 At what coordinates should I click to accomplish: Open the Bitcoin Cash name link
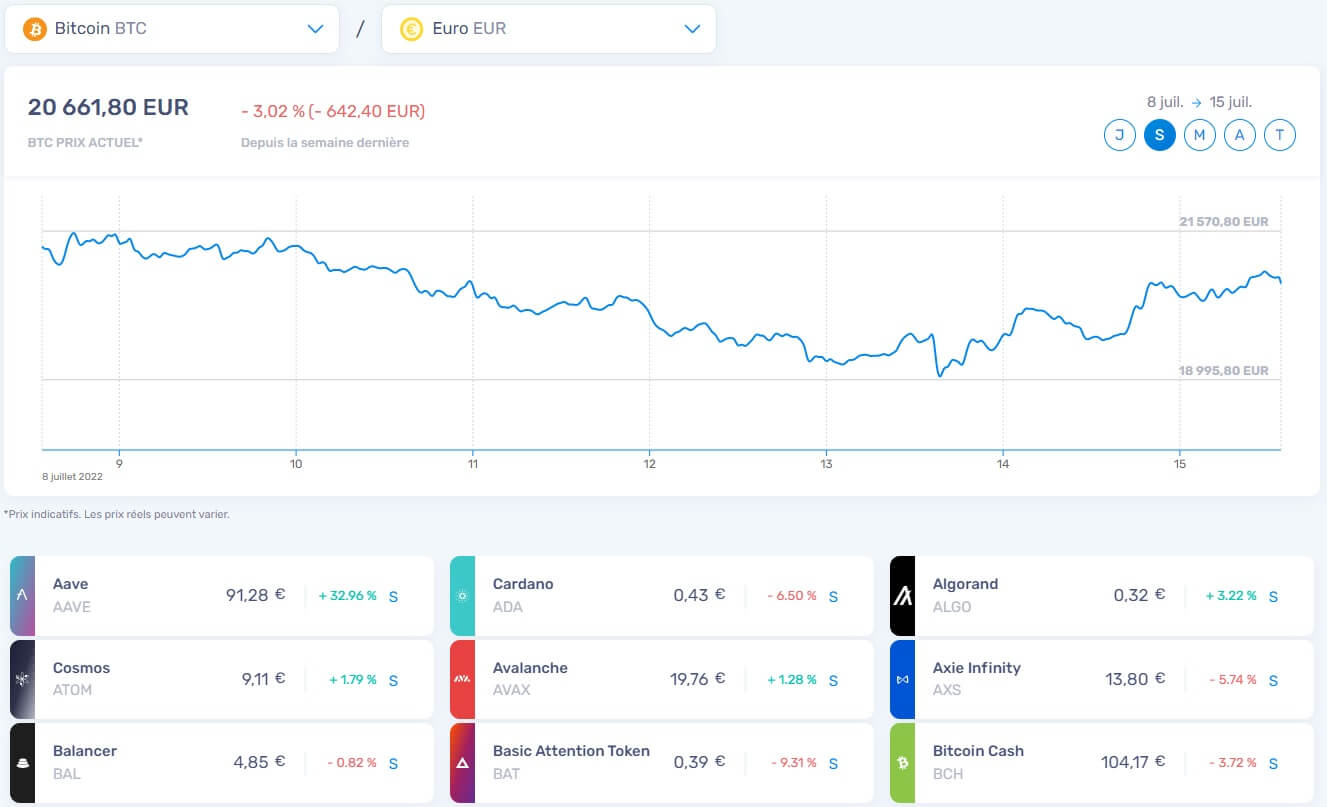978,751
